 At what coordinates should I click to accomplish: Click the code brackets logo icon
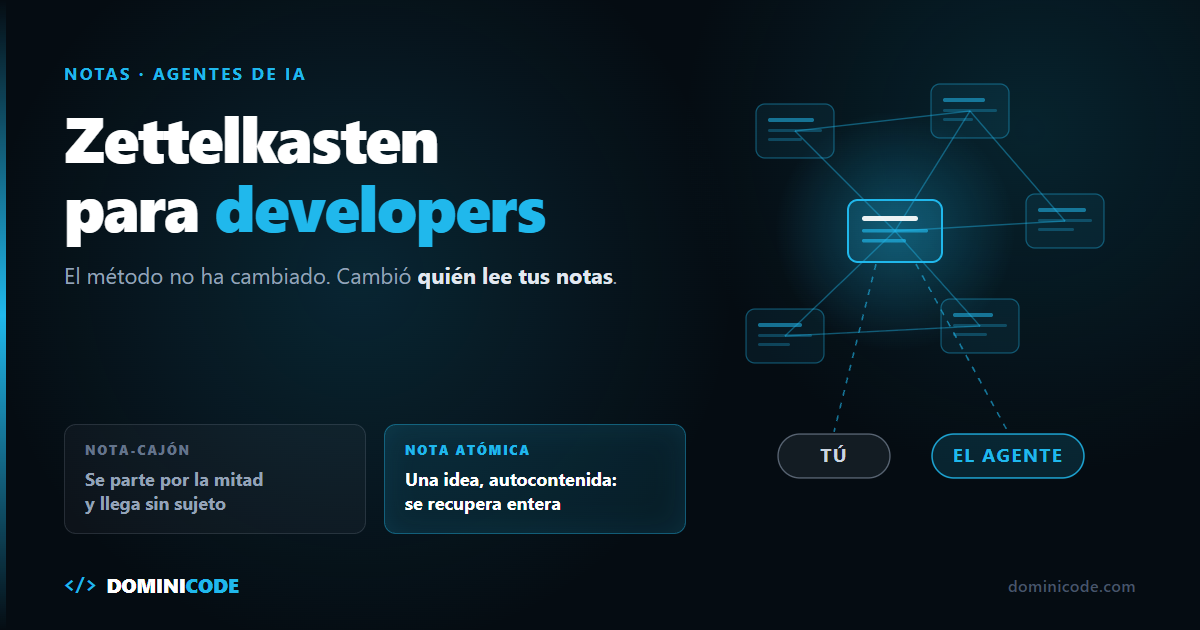point(80,586)
